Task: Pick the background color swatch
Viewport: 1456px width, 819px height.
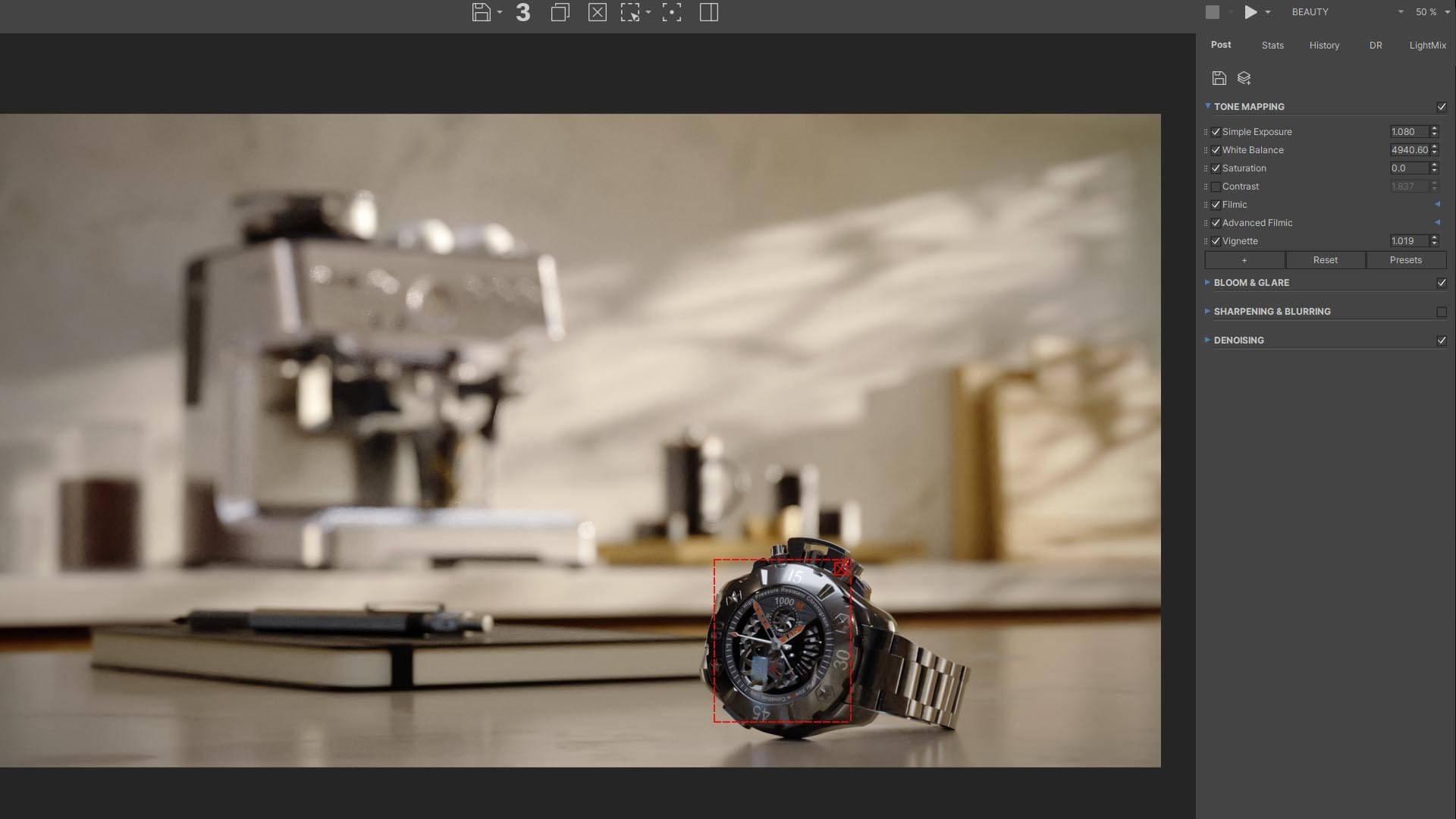Action: point(1210,12)
